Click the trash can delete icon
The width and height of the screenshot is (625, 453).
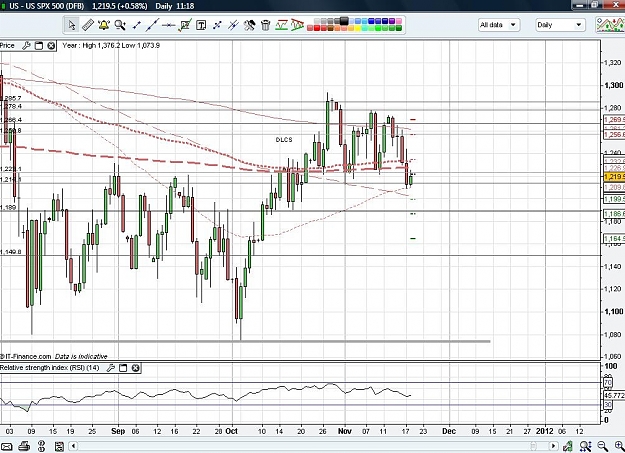265,26
